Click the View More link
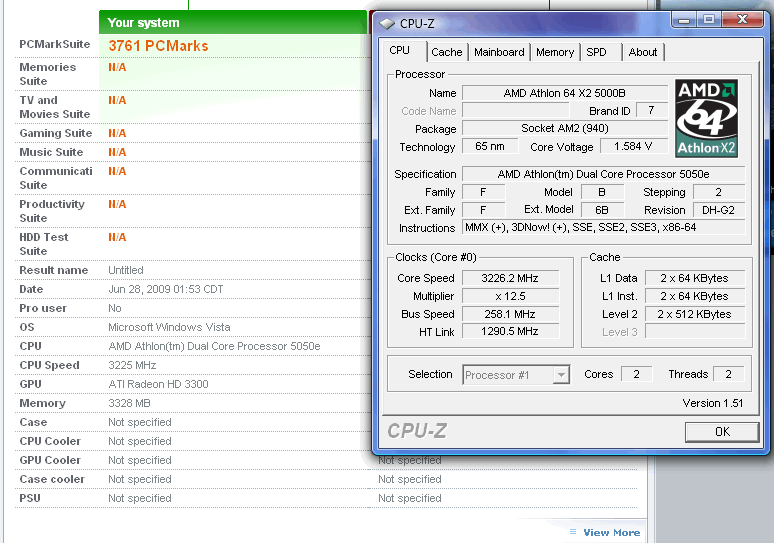 click(612, 533)
